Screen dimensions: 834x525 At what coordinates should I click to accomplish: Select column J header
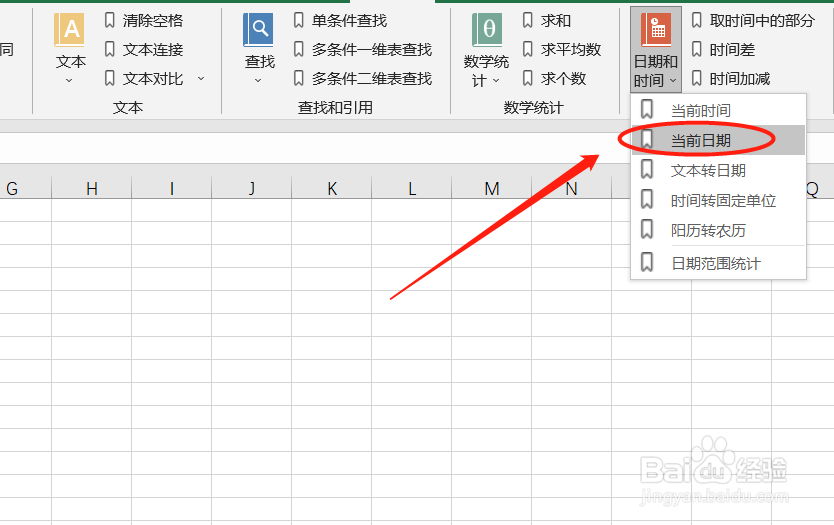pos(252,188)
